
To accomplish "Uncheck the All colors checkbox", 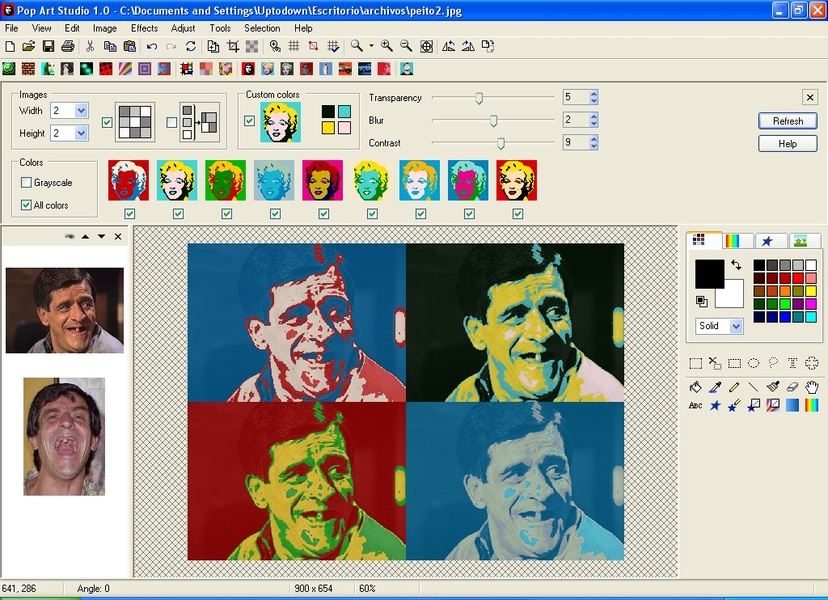I will pos(27,205).
